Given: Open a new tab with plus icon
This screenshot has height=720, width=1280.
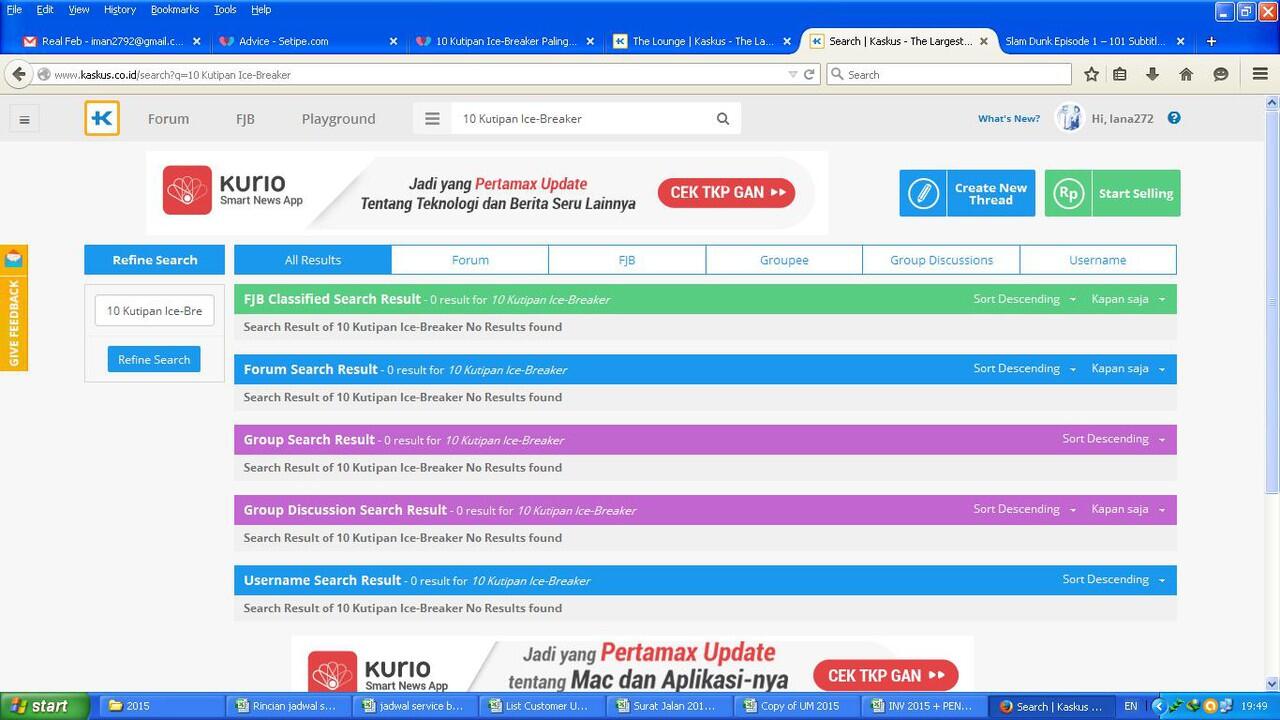Looking at the screenshot, I should coord(1211,41).
